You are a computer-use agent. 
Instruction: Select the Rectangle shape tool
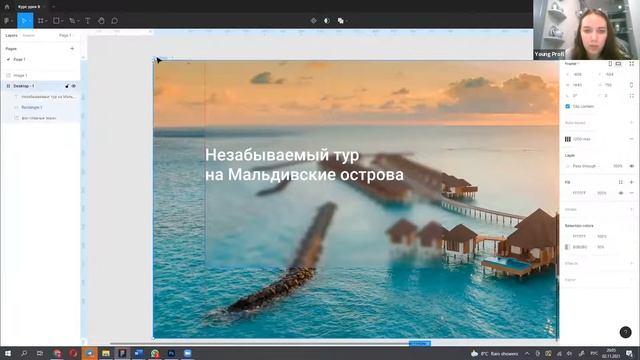click(x=56, y=20)
